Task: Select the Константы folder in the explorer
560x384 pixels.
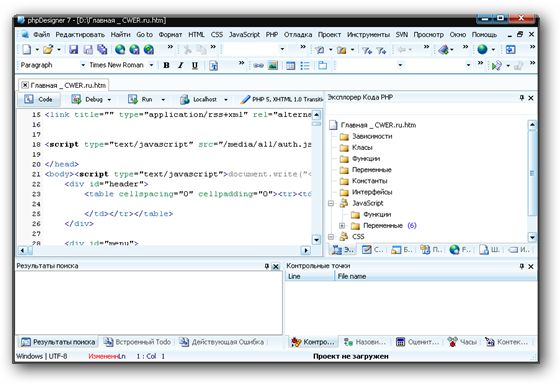Action: click(364, 181)
